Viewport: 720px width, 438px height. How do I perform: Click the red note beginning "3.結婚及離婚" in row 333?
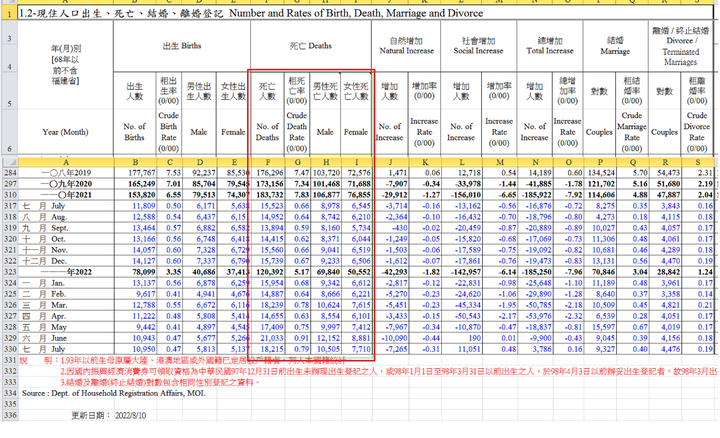160,382
